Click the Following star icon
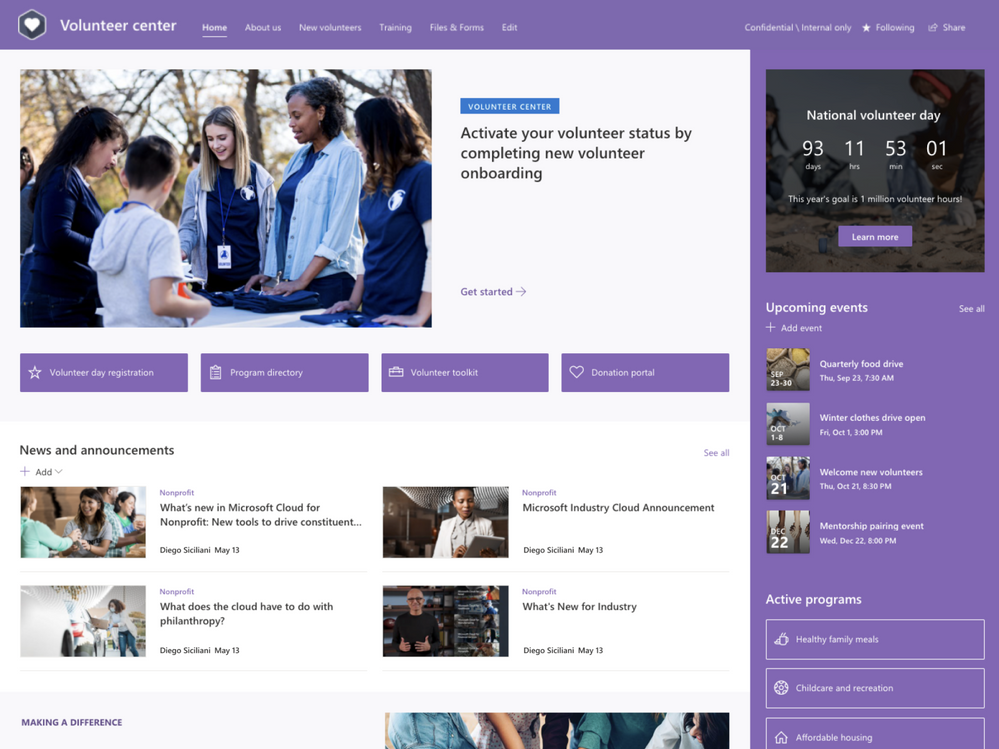This screenshot has width=999, height=749. tap(866, 27)
